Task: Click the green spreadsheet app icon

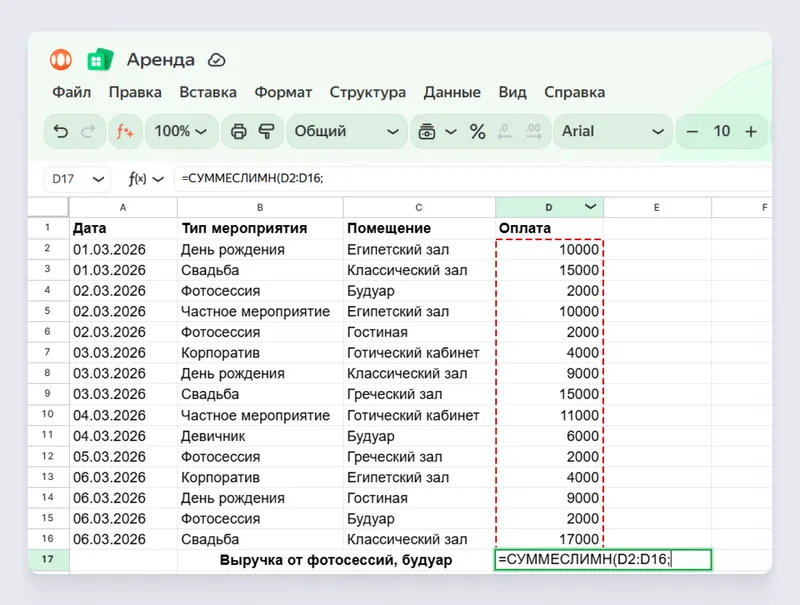Action: pos(100,60)
